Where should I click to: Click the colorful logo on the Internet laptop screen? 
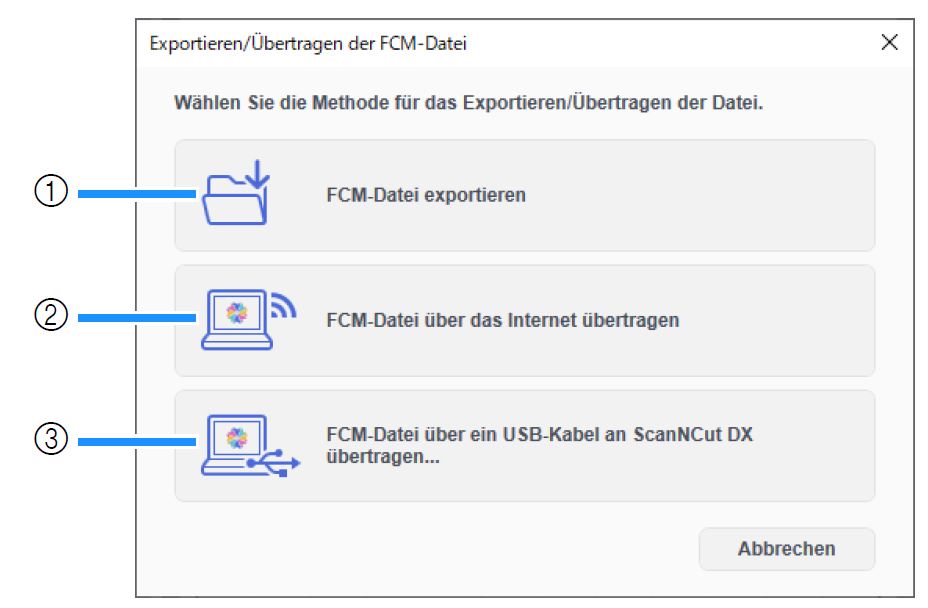[234, 313]
